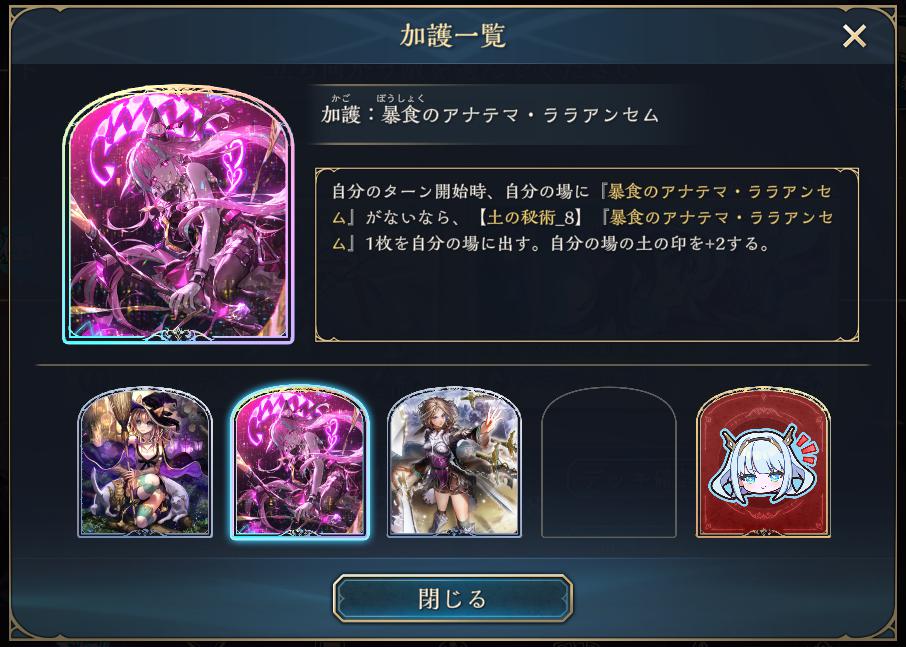The width and height of the screenshot is (906, 647).
Task: Select the swordswoman blessing card thumbnail
Action: pos(454,462)
